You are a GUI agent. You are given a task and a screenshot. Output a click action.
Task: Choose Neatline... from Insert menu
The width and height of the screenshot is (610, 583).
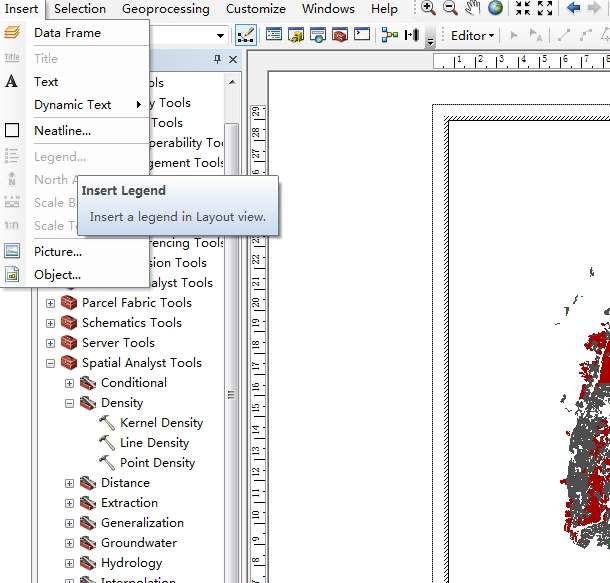pyautogui.click(x=75, y=131)
